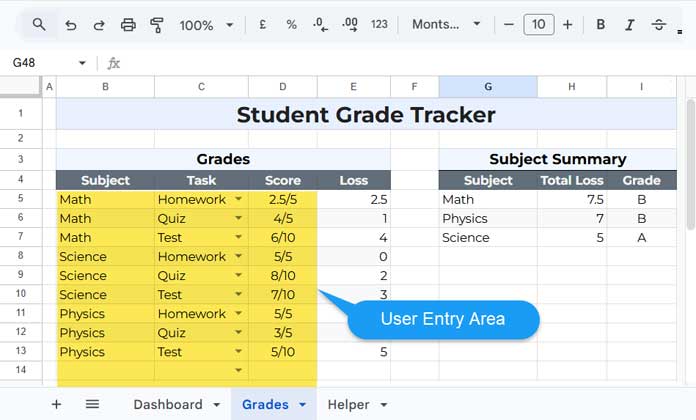Screen dimensions: 696x420
Task: Click the Total Loss column header
Action: 572,180
